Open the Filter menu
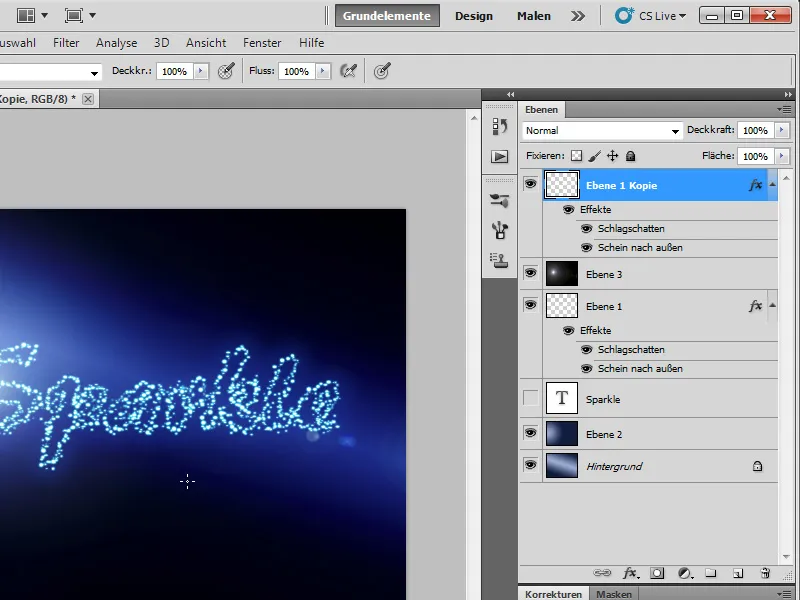This screenshot has width=800, height=600. 66,42
